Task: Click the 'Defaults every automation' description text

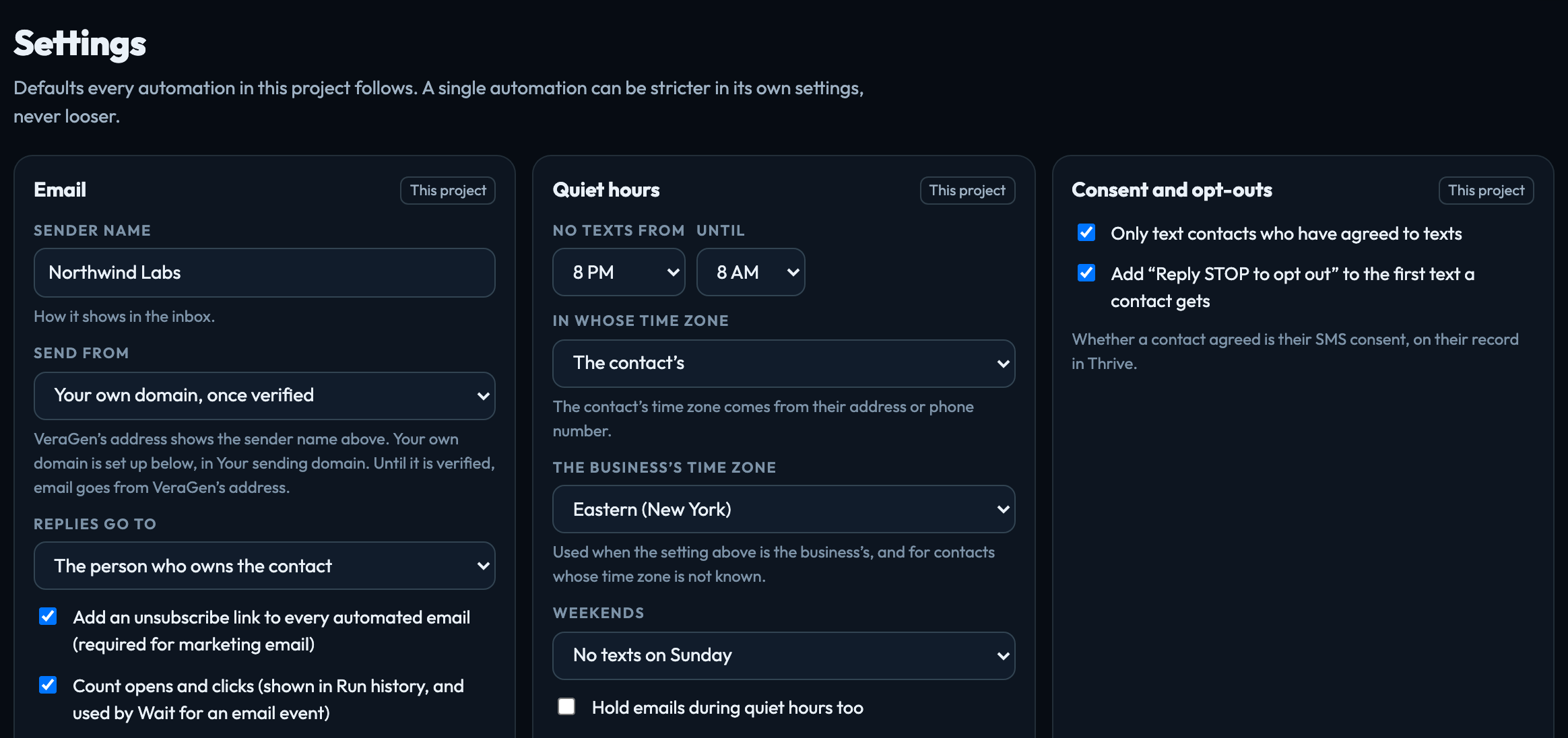Action: point(438,102)
